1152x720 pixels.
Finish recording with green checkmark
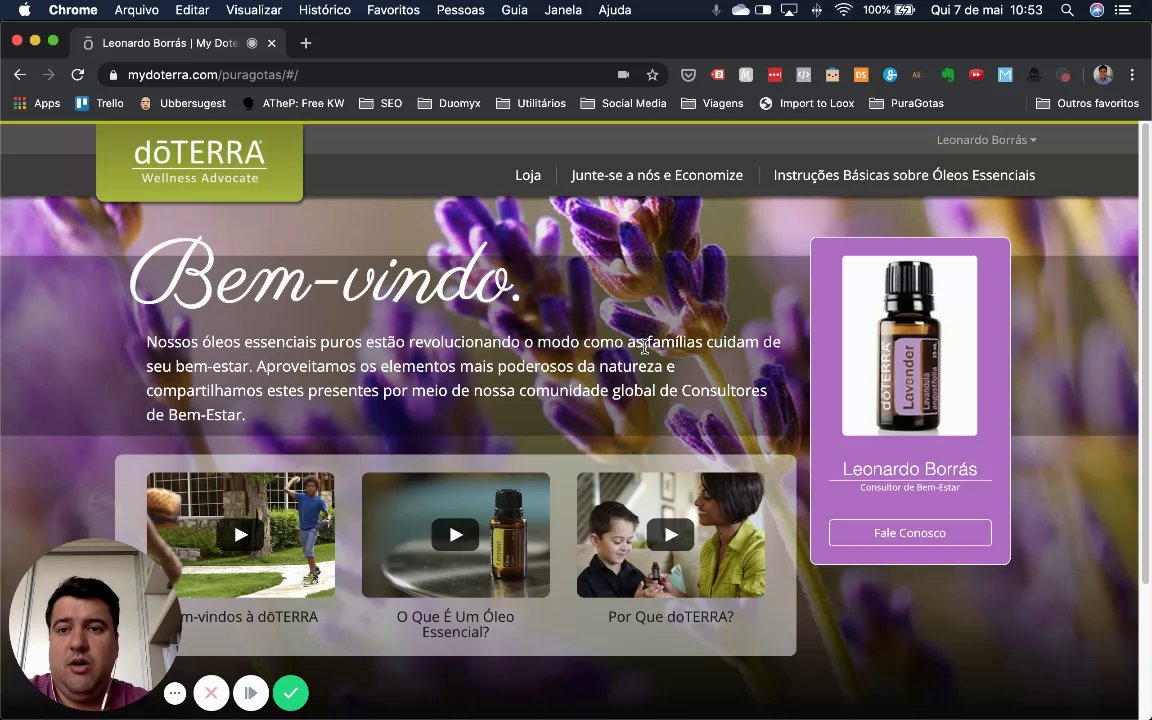coord(291,693)
